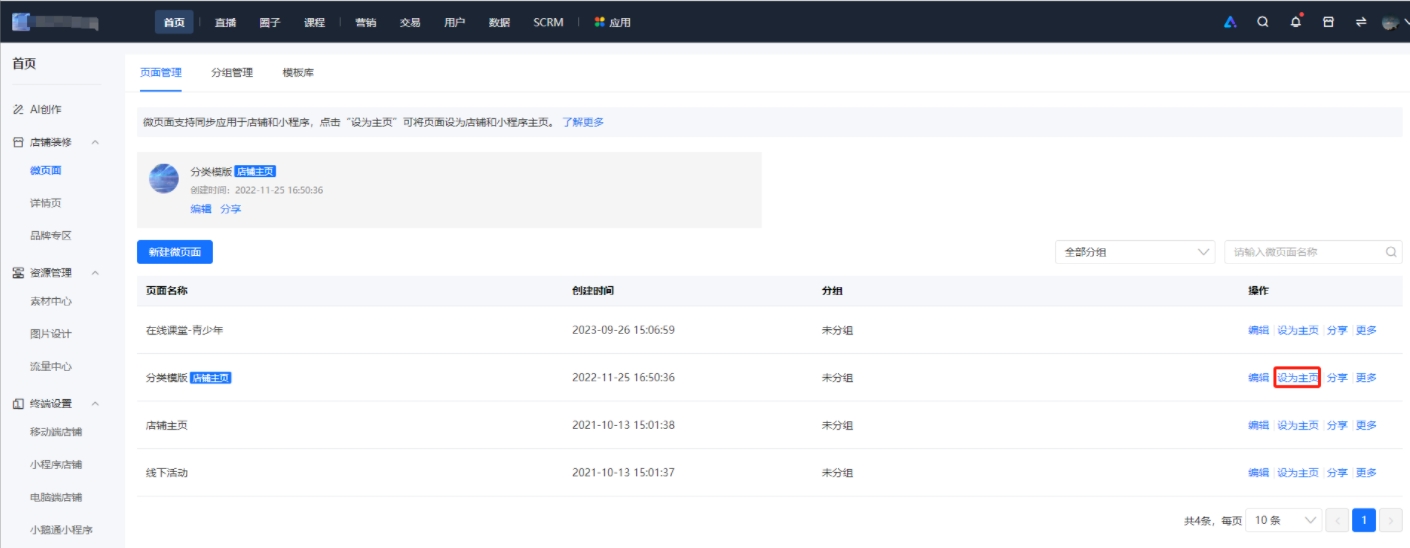This screenshot has height=548, width=1410.
Task: Click 设为主页 for the 分类模版 row
Action: coord(1297,377)
